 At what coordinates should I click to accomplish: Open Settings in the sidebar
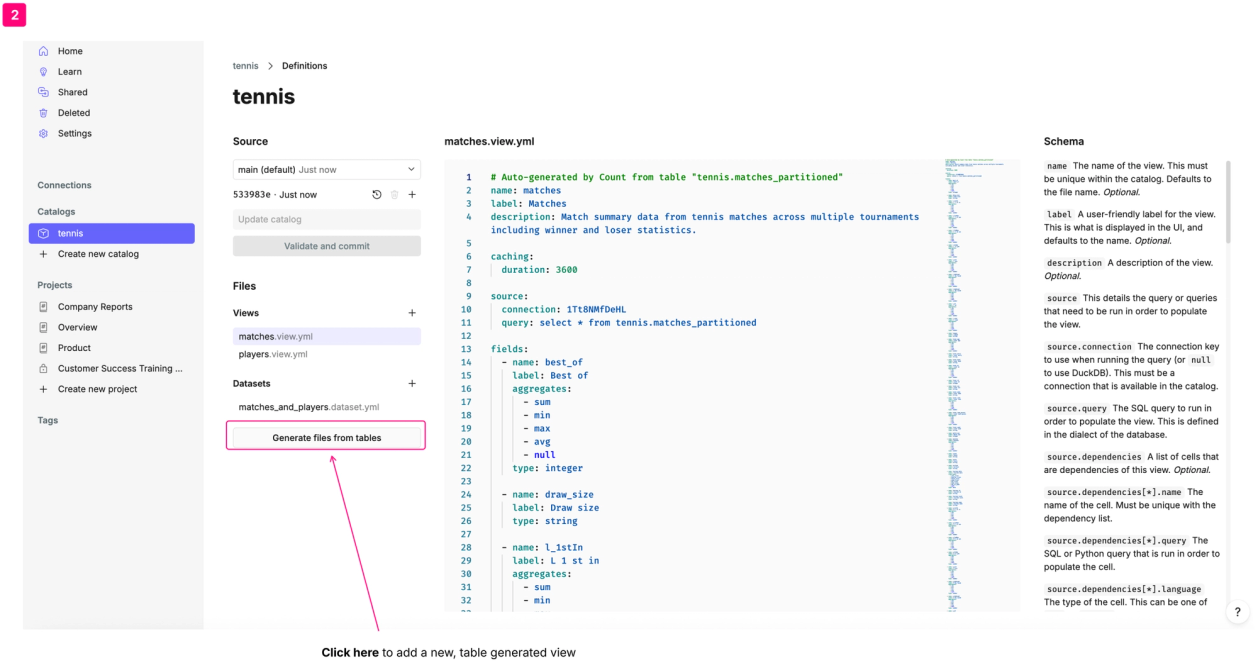pos(75,133)
